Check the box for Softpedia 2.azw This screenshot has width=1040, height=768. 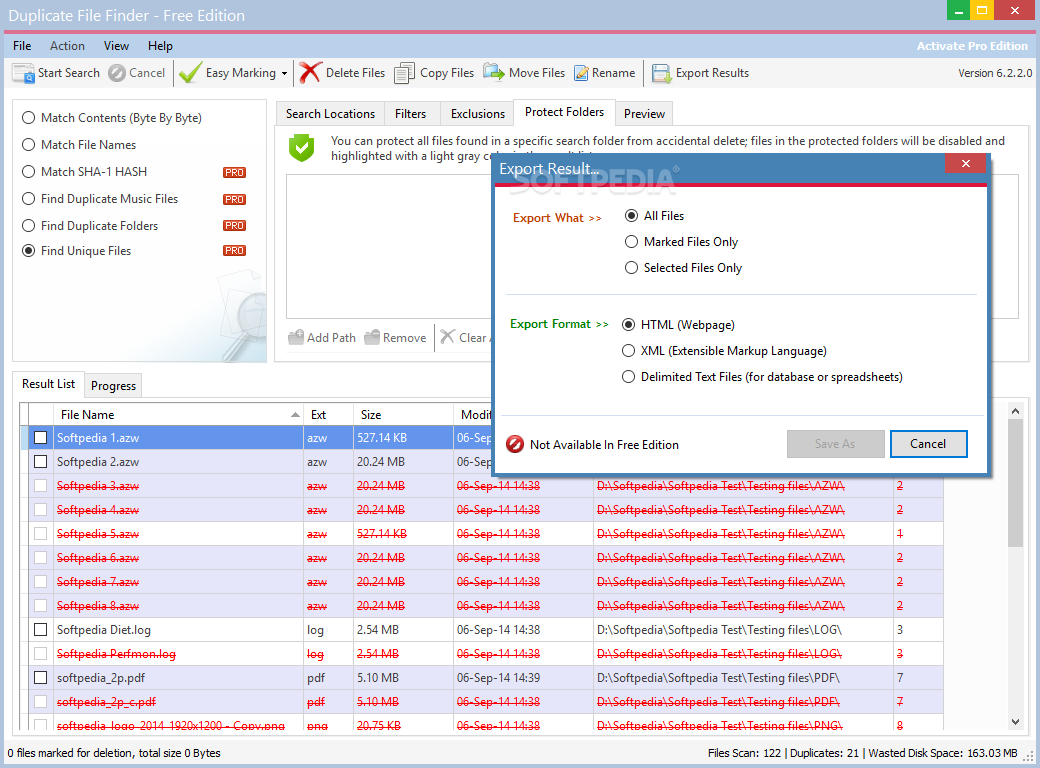40,462
